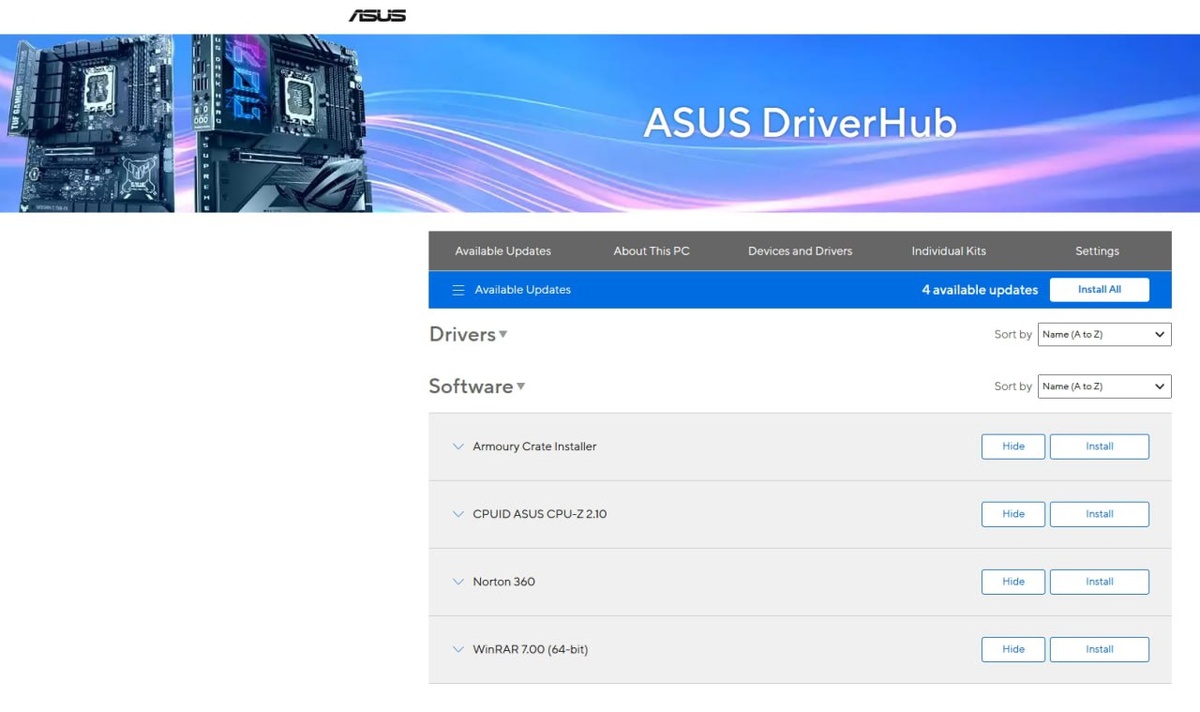Switch to About This PC tab
1200x712 pixels.
652,251
